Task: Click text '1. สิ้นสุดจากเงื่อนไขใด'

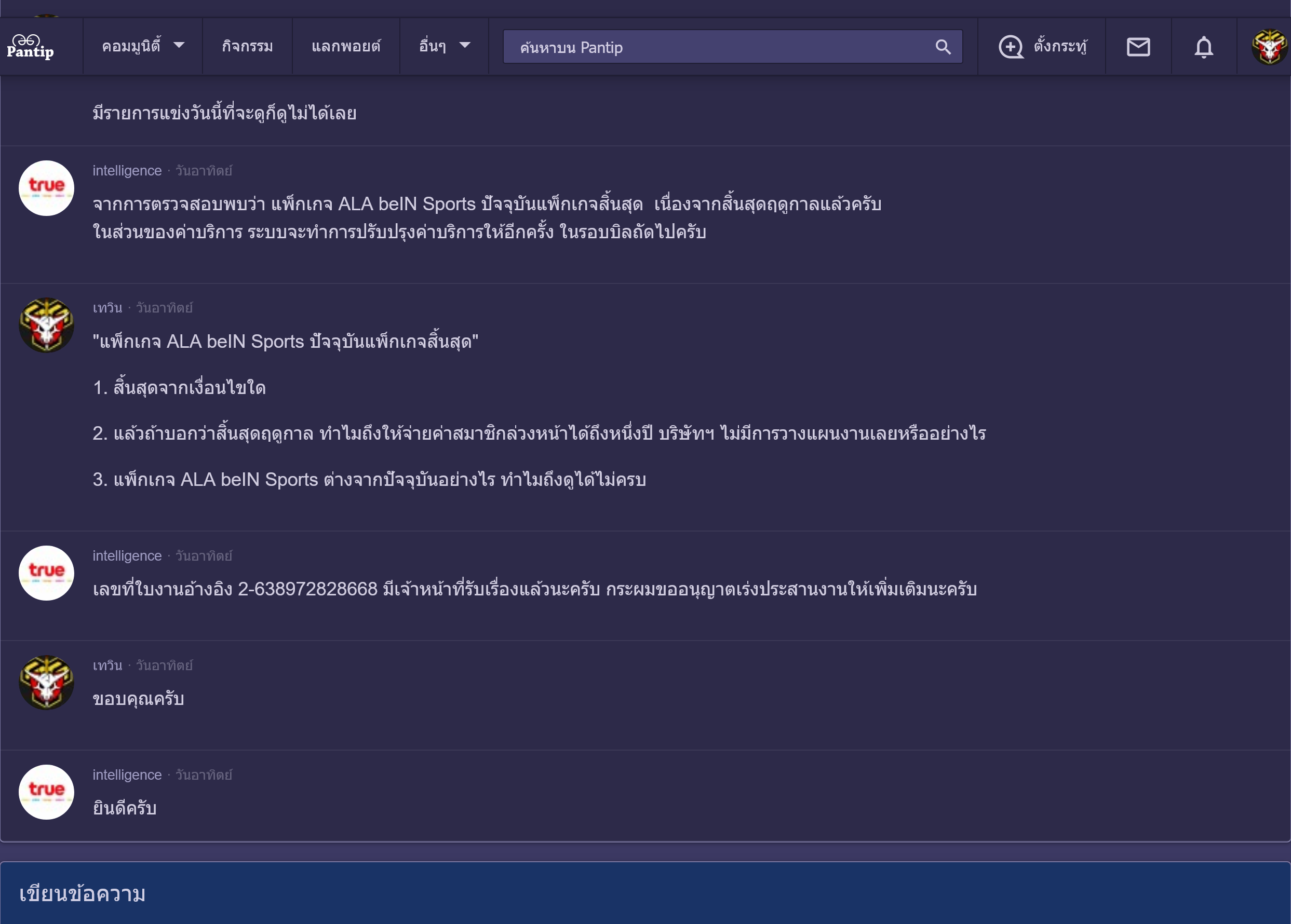Action: pyautogui.click(x=179, y=387)
